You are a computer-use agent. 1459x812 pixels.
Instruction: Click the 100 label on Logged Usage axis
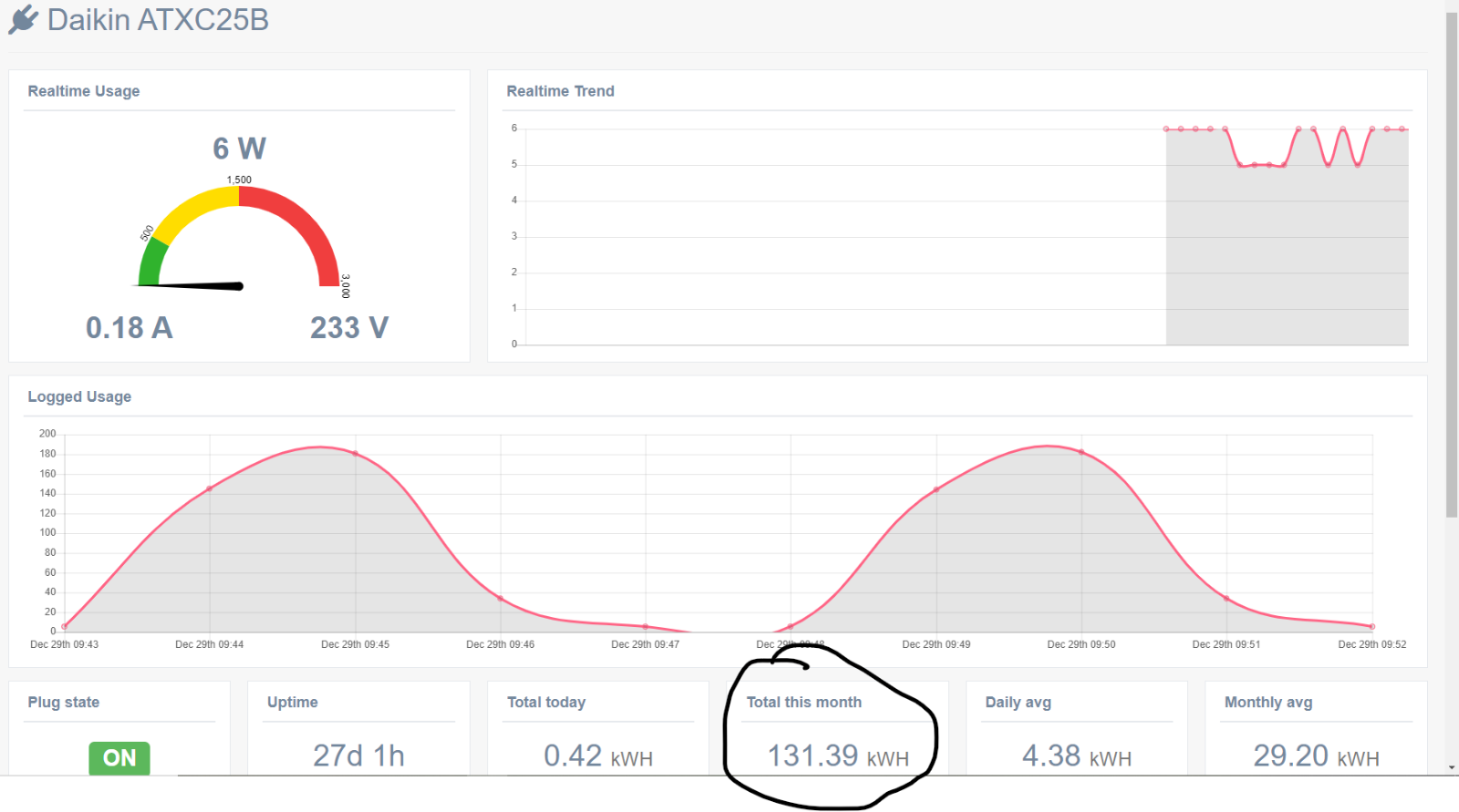(x=47, y=532)
